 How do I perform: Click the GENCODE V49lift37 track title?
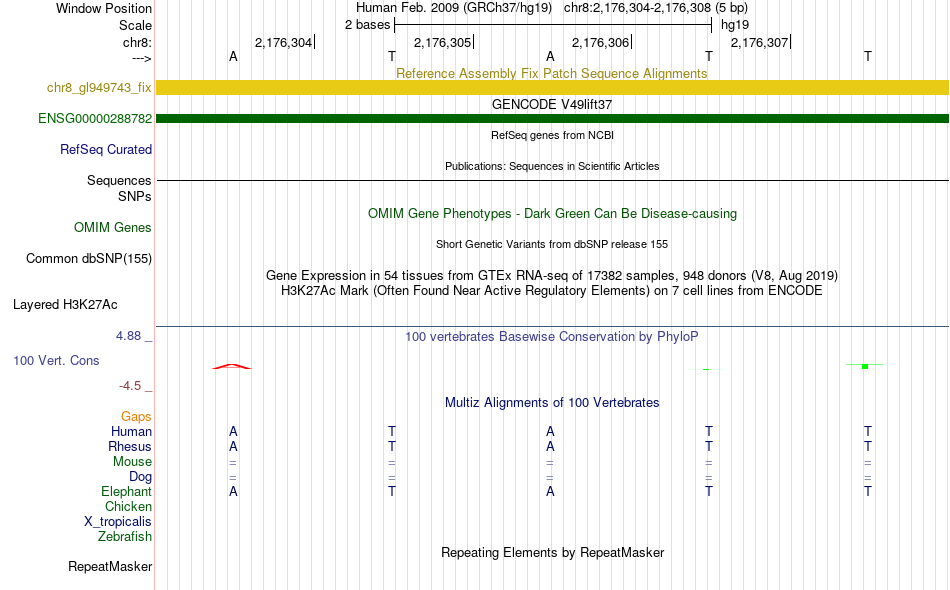tap(552, 104)
